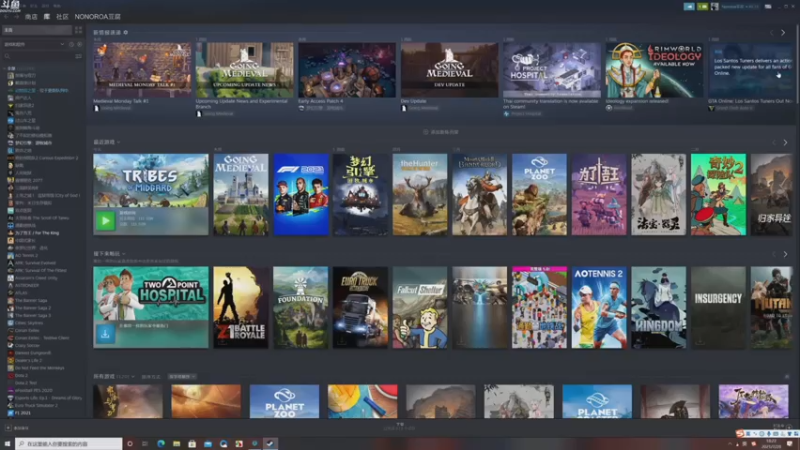Select Mount & Blade Bannerlord cover

[480, 194]
